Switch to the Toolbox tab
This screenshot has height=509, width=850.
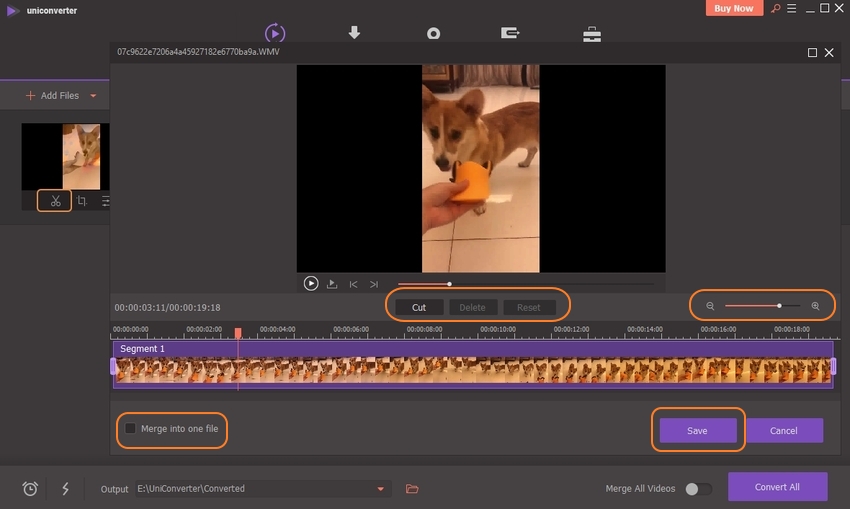pyautogui.click(x=592, y=34)
